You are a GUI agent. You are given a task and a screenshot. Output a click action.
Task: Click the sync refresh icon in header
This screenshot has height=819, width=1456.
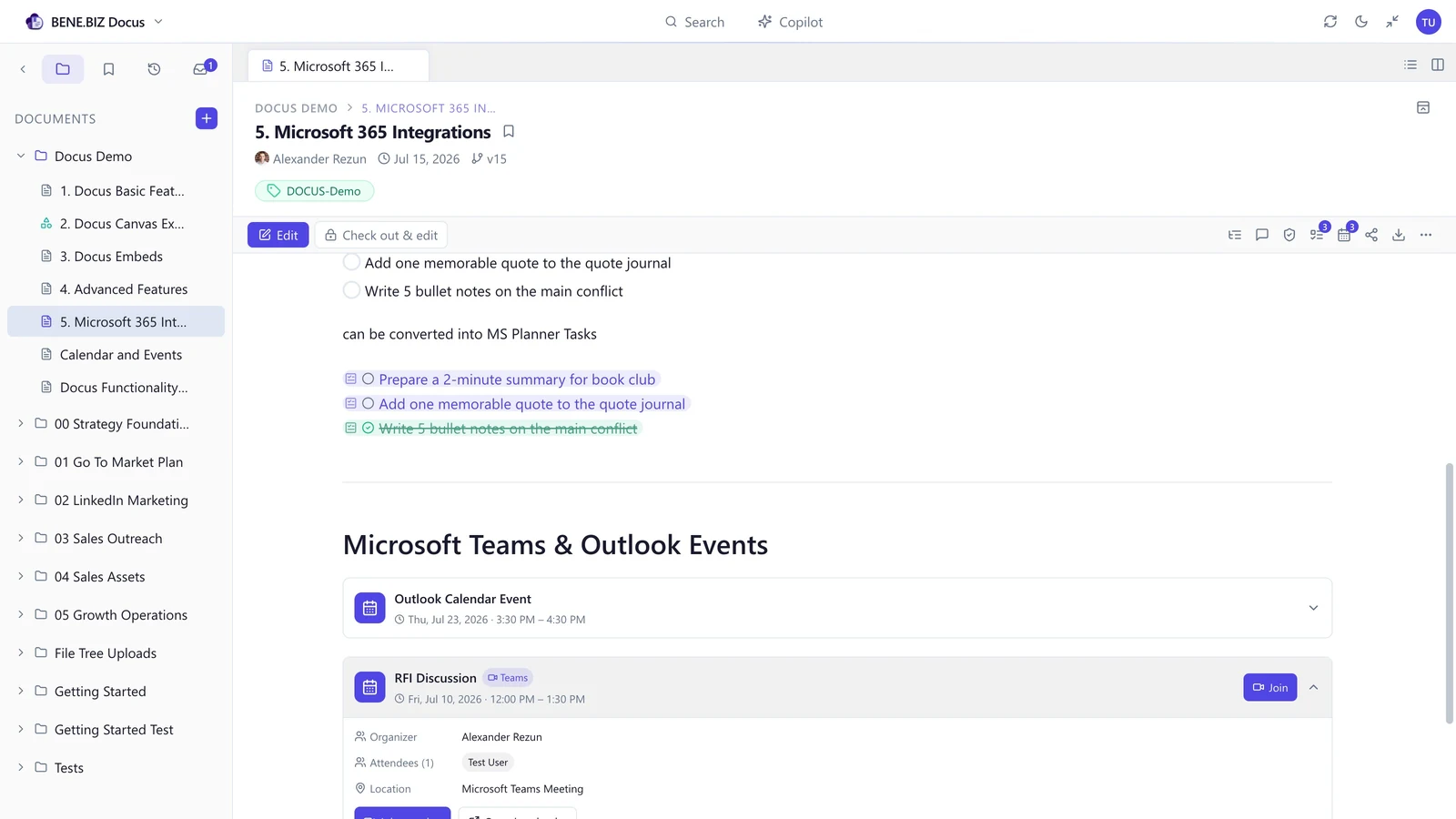click(1330, 22)
